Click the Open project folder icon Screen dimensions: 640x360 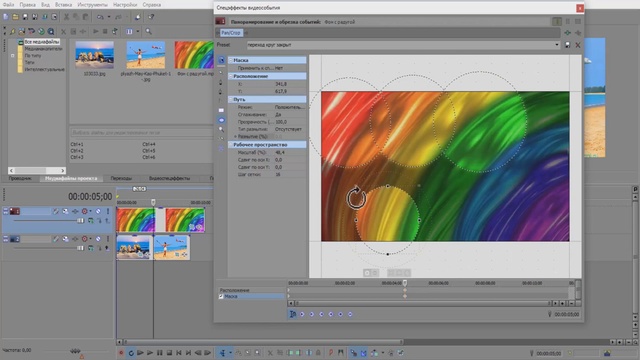pyautogui.click(x=15, y=17)
